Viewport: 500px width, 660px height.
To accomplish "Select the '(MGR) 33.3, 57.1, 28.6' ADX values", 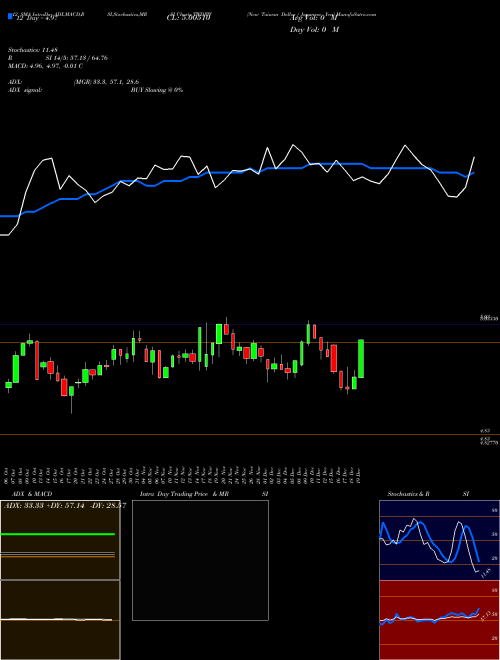I will [x=106, y=82].
